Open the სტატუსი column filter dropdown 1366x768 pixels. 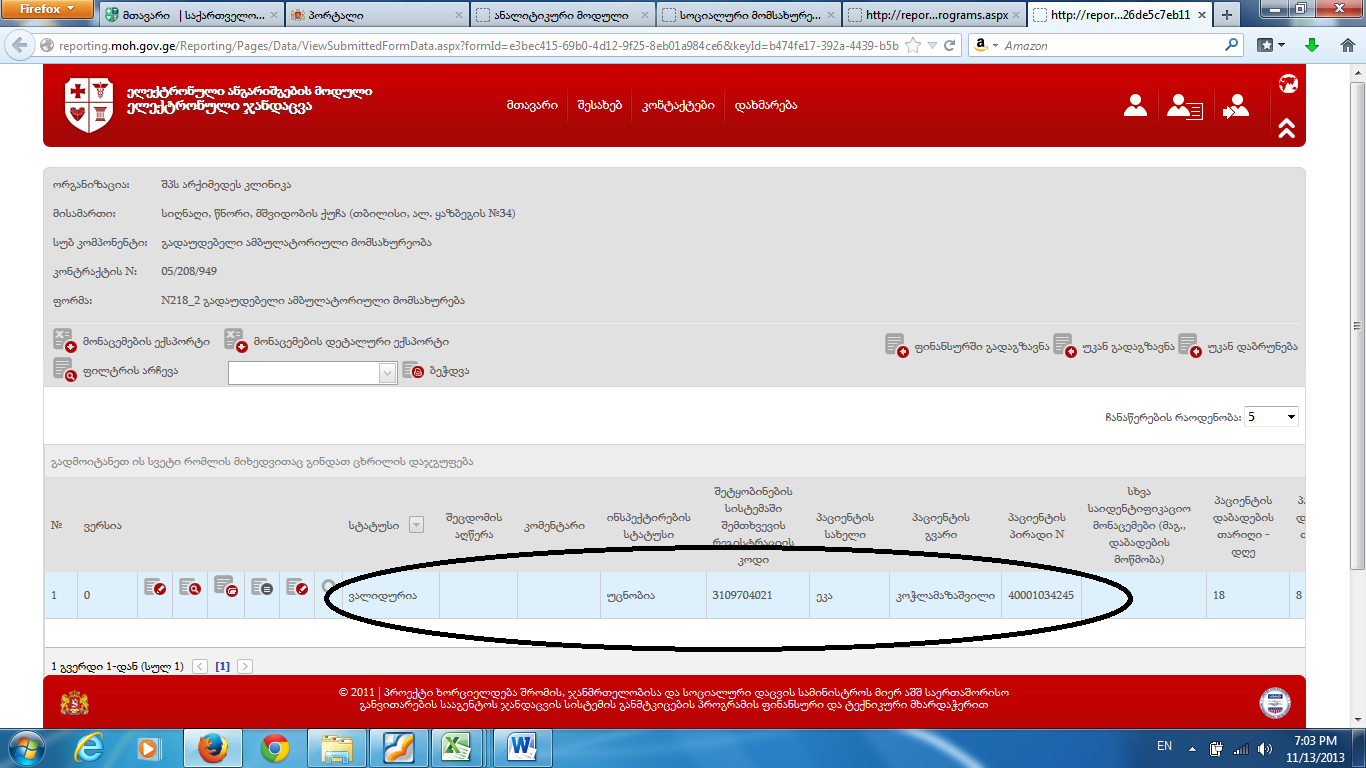click(417, 525)
